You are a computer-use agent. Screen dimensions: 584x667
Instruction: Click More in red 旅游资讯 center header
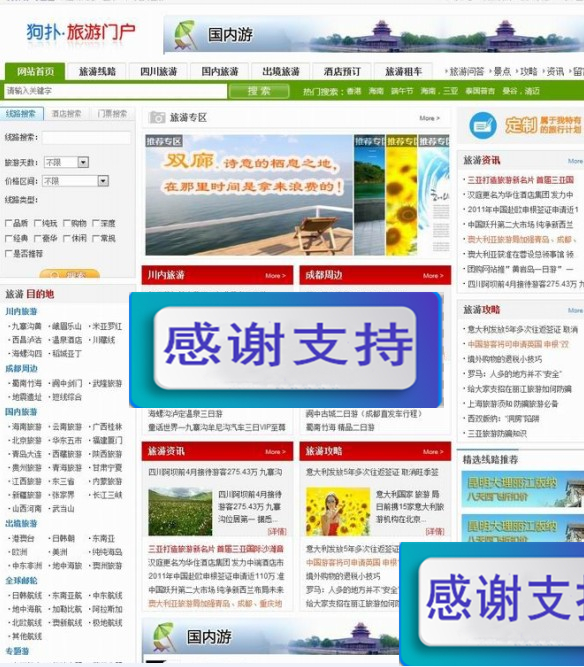275,452
